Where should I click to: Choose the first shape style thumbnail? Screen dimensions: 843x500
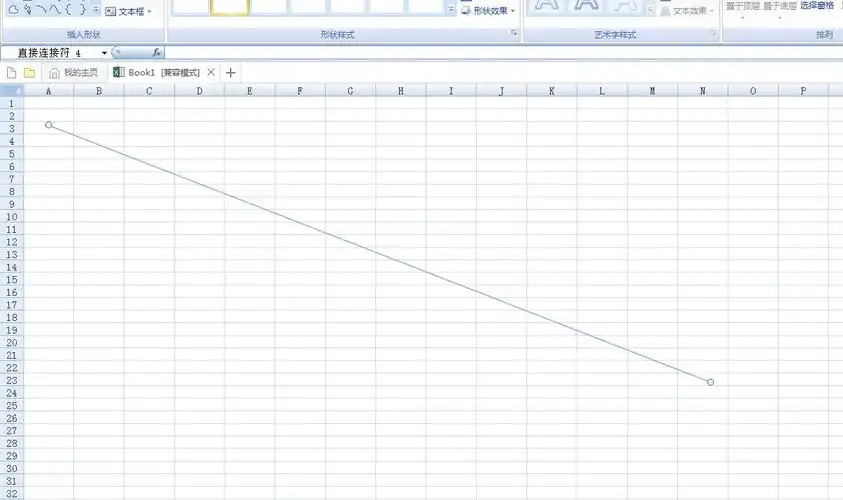pyautogui.click(x=190, y=7)
